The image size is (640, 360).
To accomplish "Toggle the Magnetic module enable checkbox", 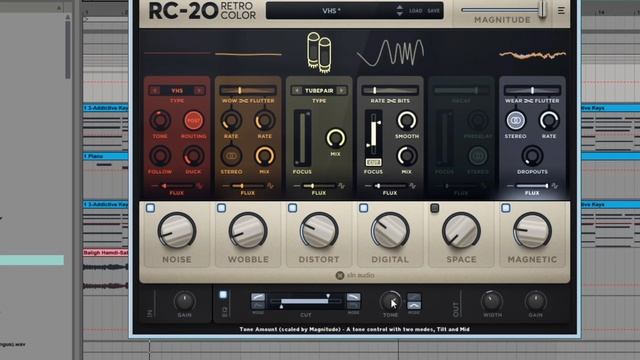I will click(506, 208).
